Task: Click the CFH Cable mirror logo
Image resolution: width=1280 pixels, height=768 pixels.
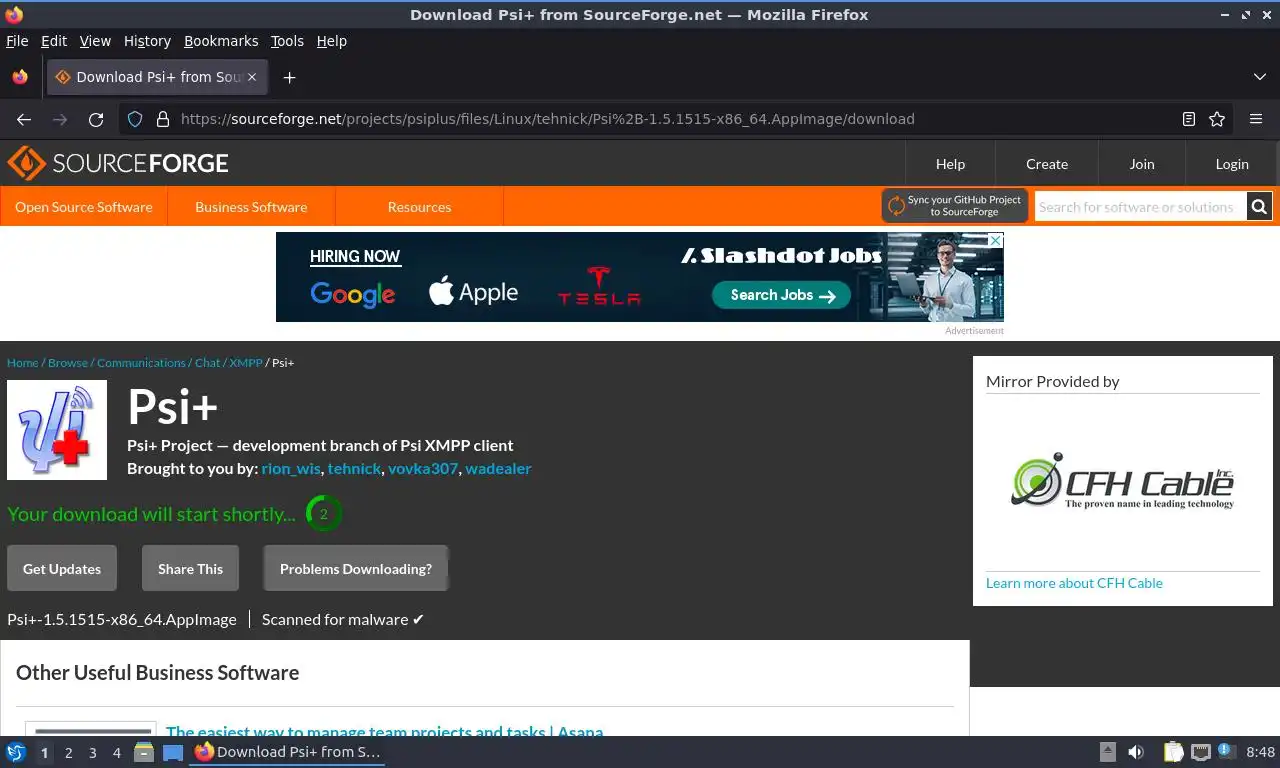Action: pos(1122,482)
